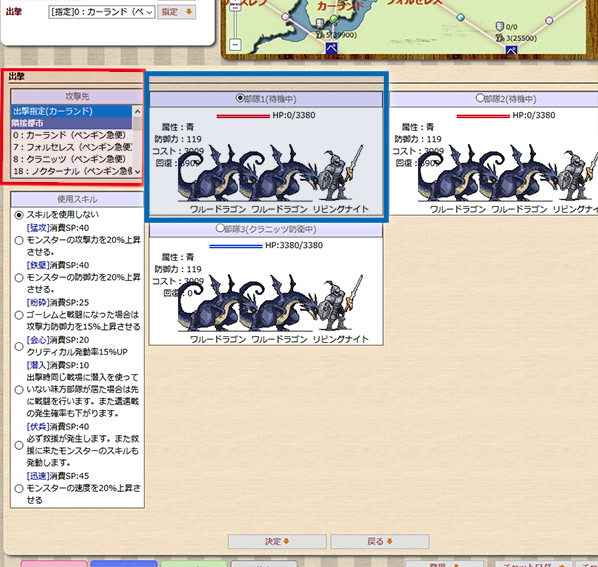598x567 pixels.
Task: Select 部隊3(クラニッツ防衛中) radio button
Action: [220, 228]
